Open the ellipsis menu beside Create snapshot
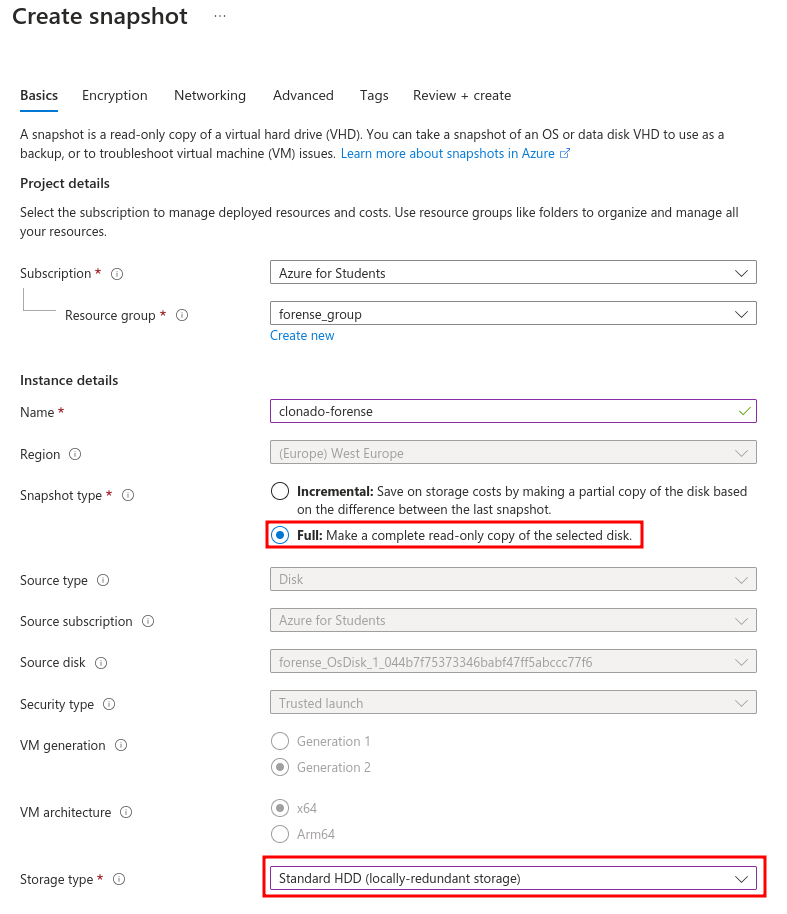Image resolution: width=787 pixels, height=914 pixels. tap(220, 16)
